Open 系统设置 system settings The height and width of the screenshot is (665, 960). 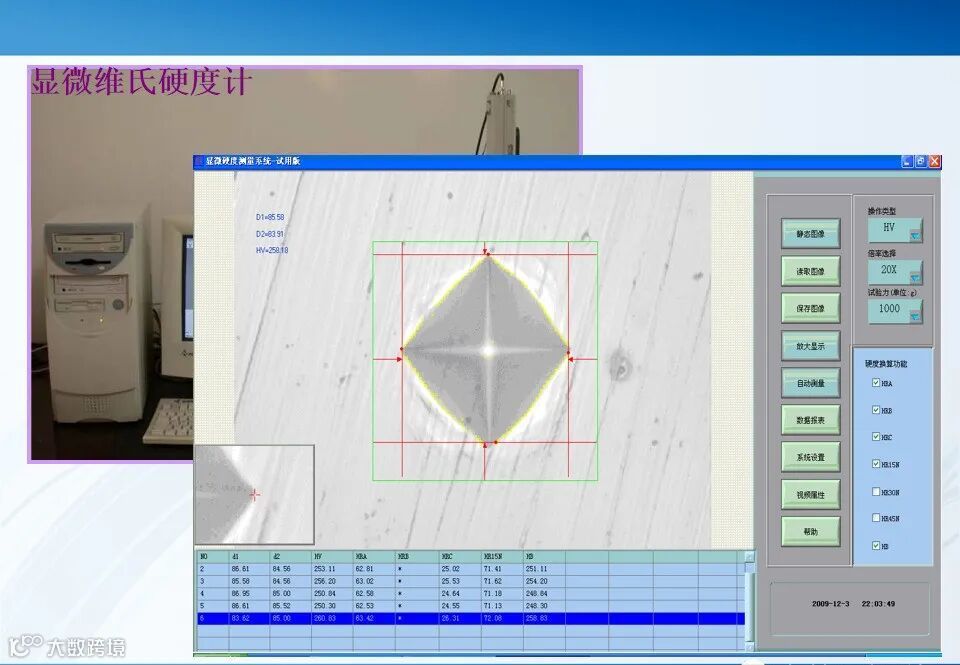810,457
